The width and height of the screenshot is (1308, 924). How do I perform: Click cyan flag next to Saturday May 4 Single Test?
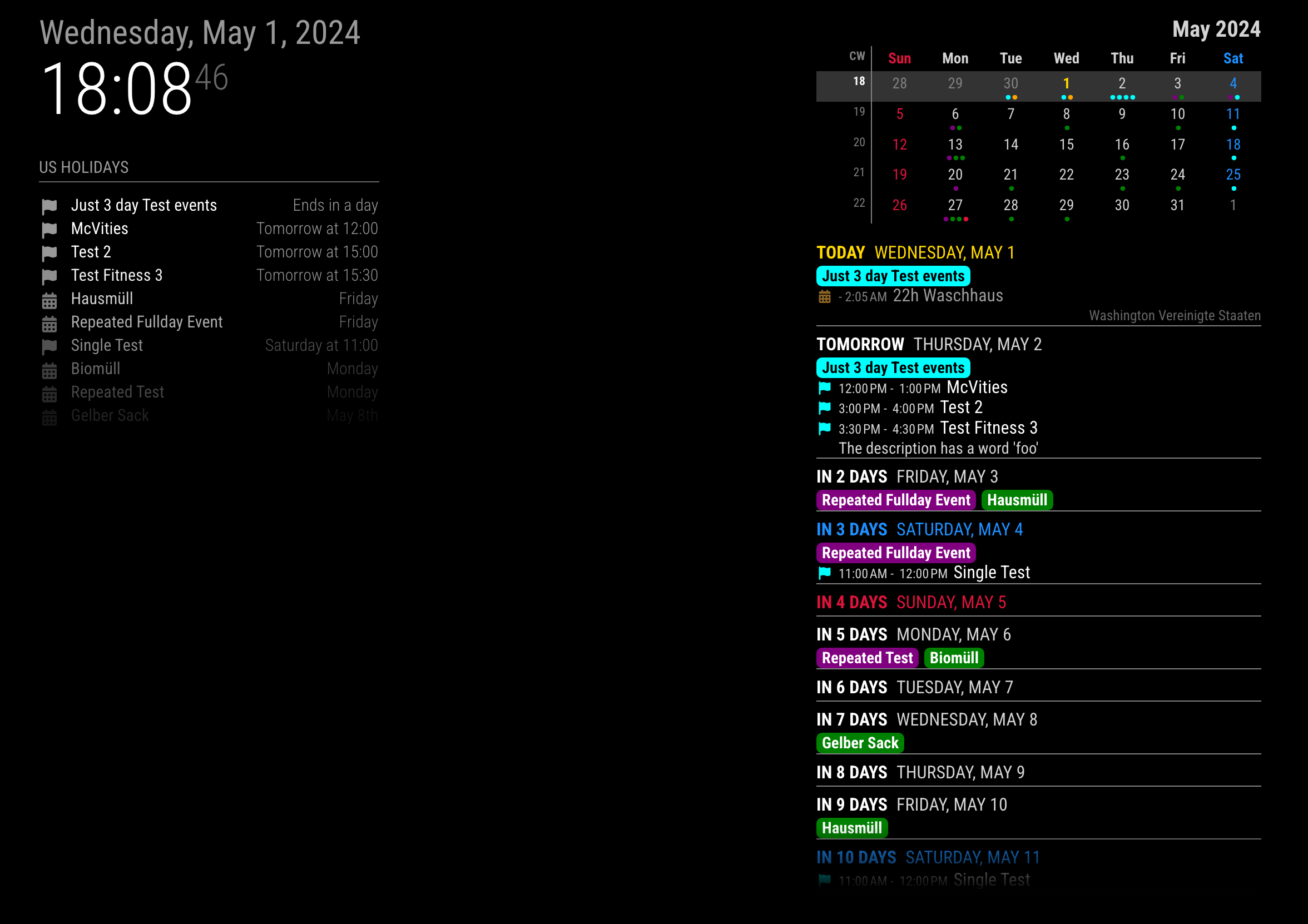click(x=824, y=573)
